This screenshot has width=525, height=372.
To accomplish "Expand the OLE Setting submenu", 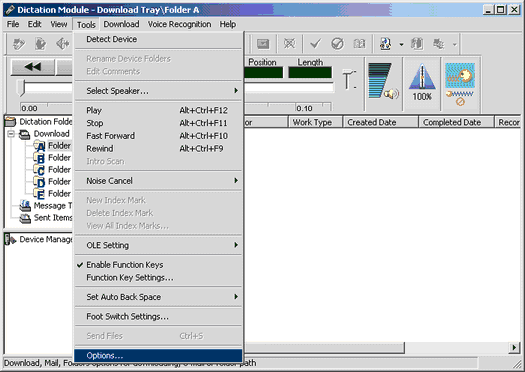I will 158,245.
